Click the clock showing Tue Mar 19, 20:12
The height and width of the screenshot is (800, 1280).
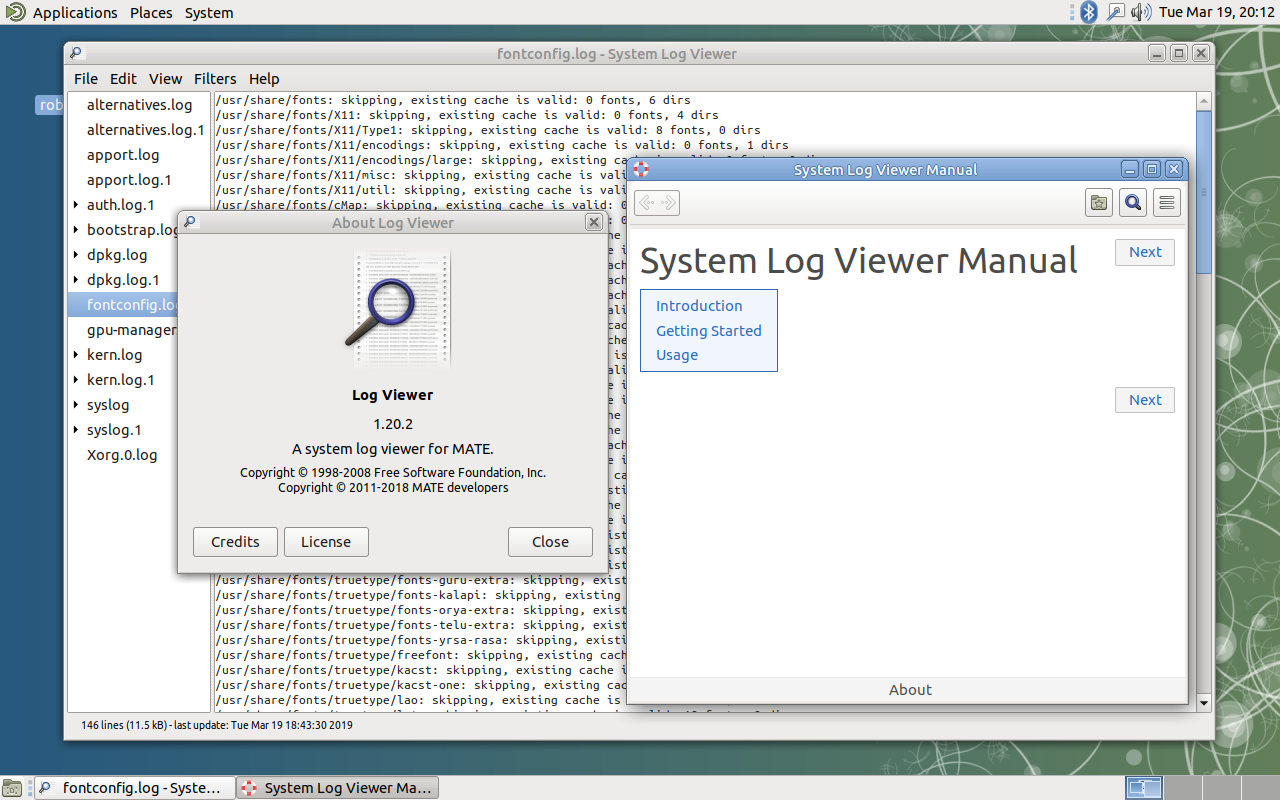pos(1215,12)
